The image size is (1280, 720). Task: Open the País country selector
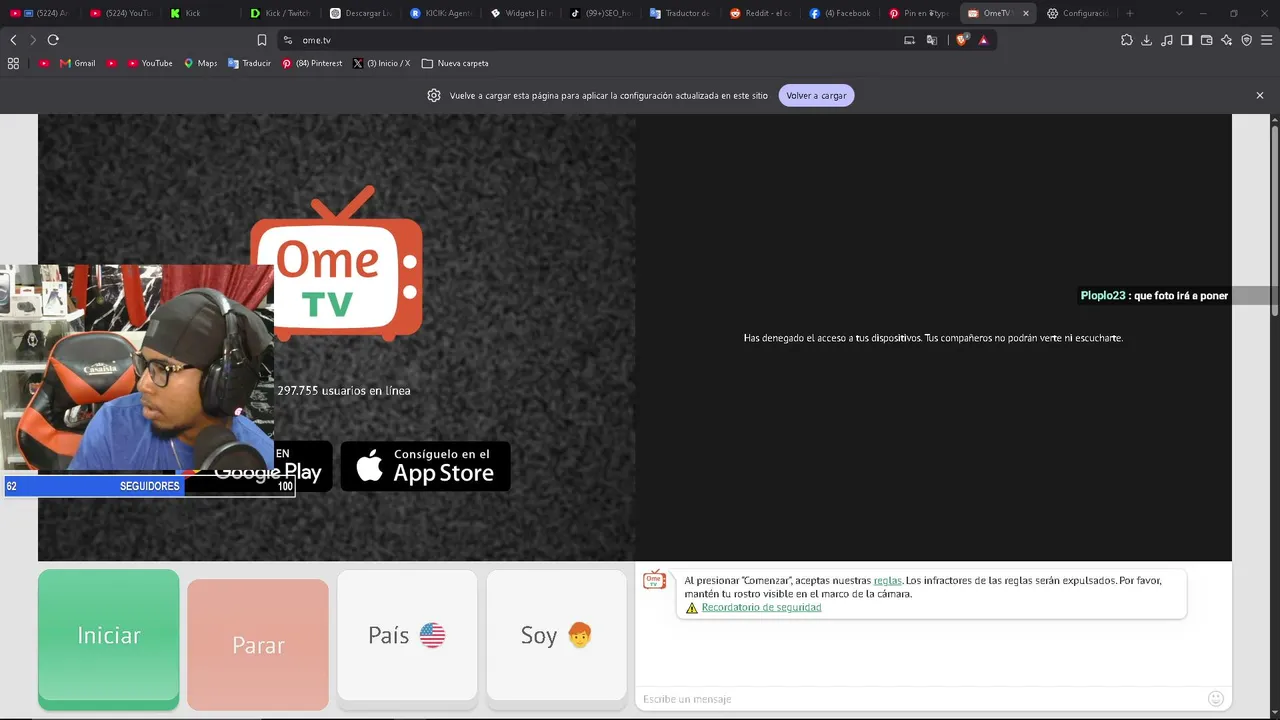[407, 635]
